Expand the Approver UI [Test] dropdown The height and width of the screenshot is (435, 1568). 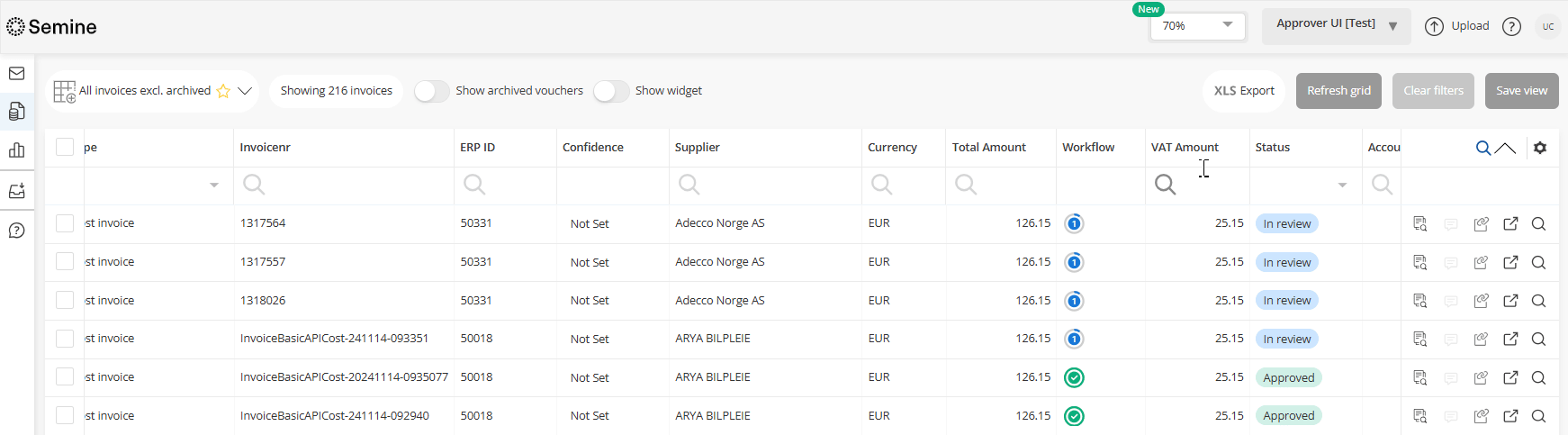click(x=1336, y=25)
